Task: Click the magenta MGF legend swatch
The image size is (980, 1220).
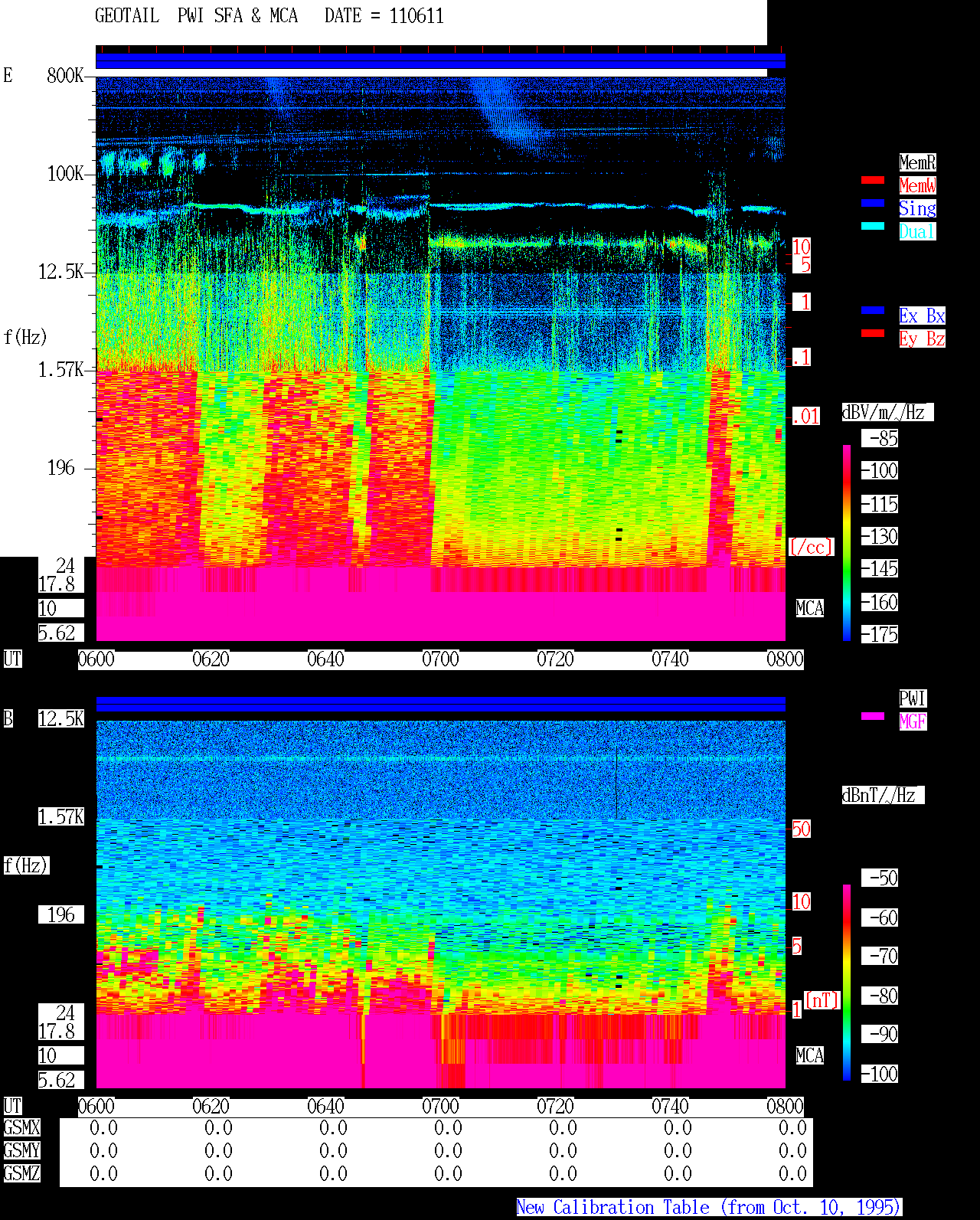Action: pyautogui.click(x=873, y=717)
